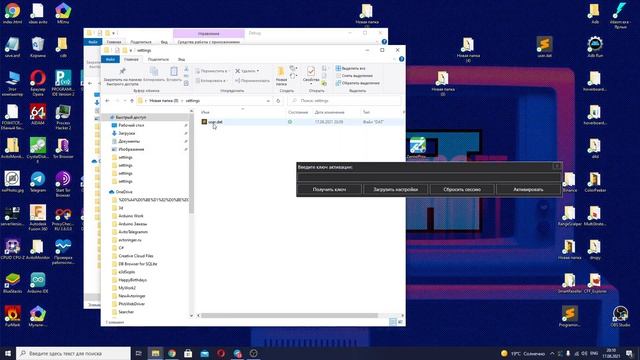Close the activation key dialog
The height and width of the screenshot is (360, 640).
pyautogui.click(x=557, y=166)
